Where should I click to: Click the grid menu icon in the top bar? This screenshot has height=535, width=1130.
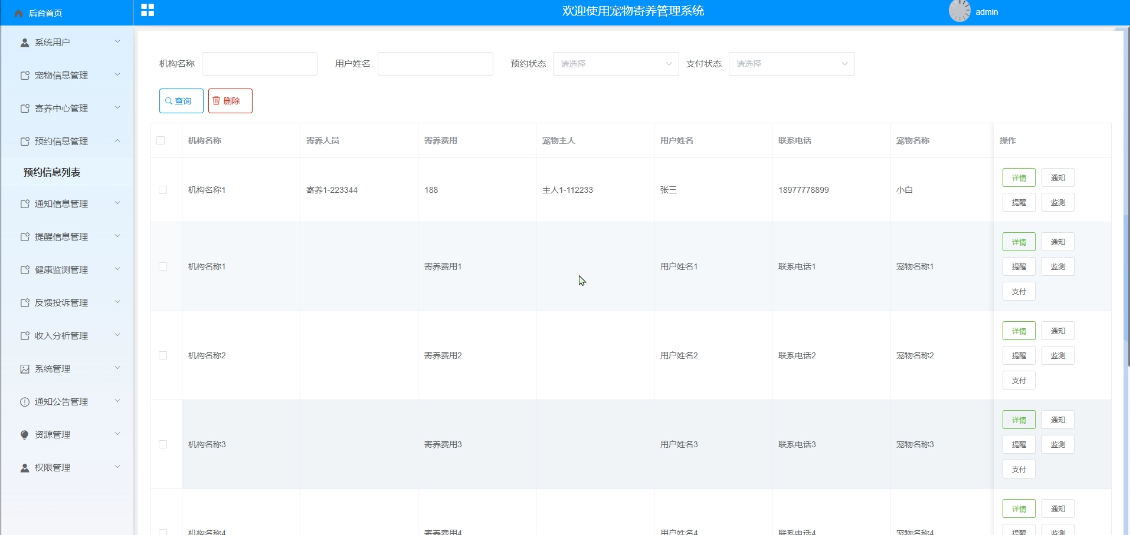(148, 10)
